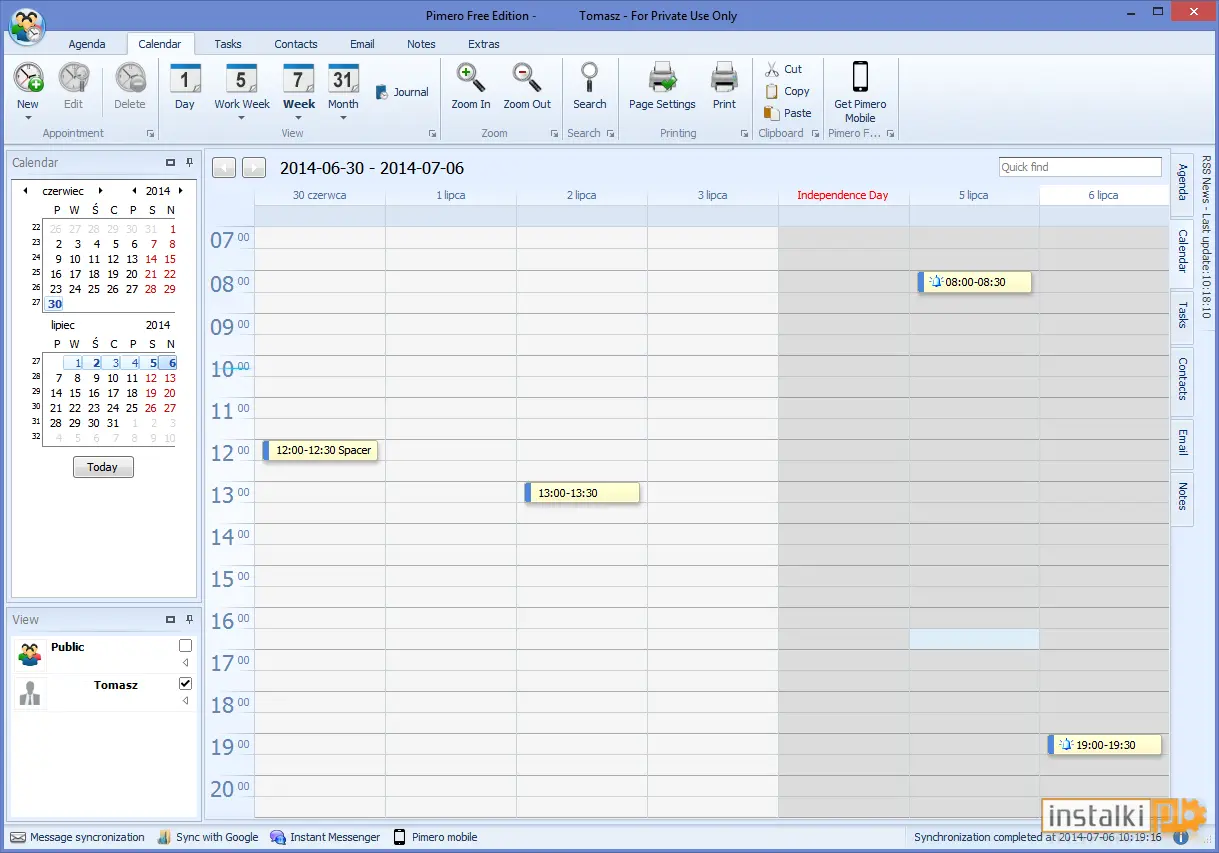Click the Zoom Out magnifier icon
The height and width of the screenshot is (853, 1219).
click(x=527, y=78)
